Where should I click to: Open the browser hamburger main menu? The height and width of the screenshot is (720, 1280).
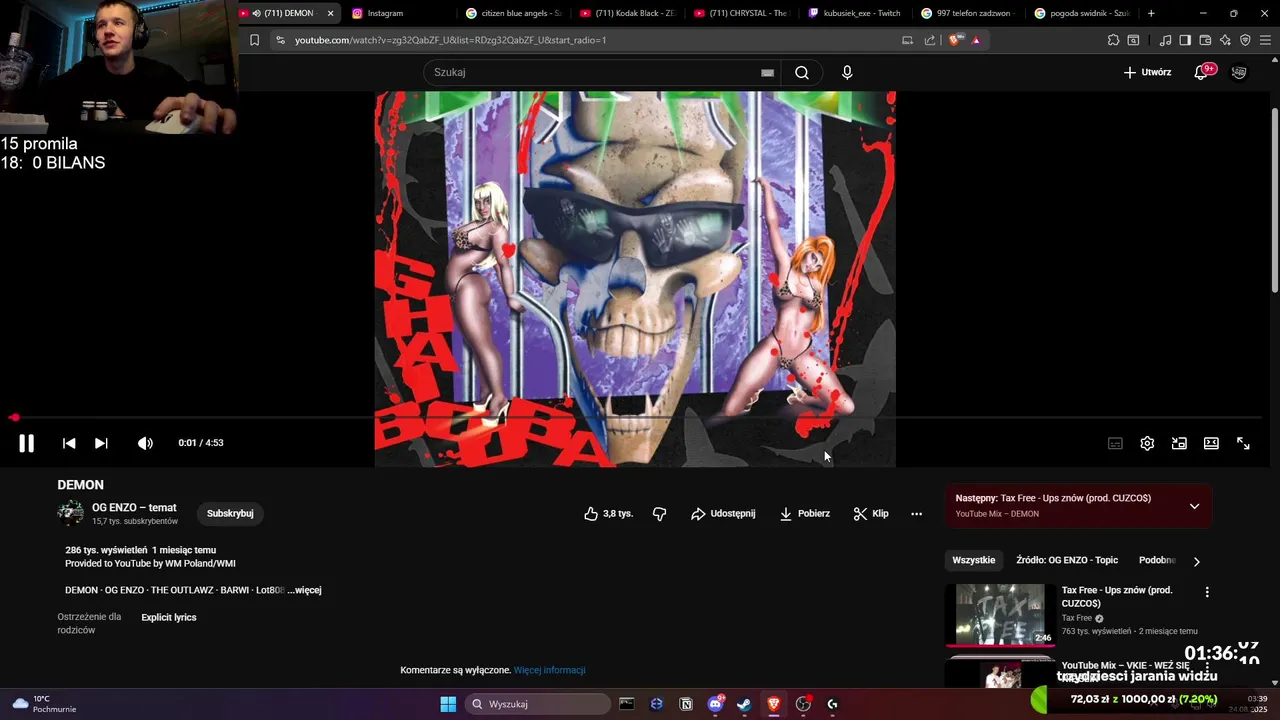pyautogui.click(x=1265, y=40)
